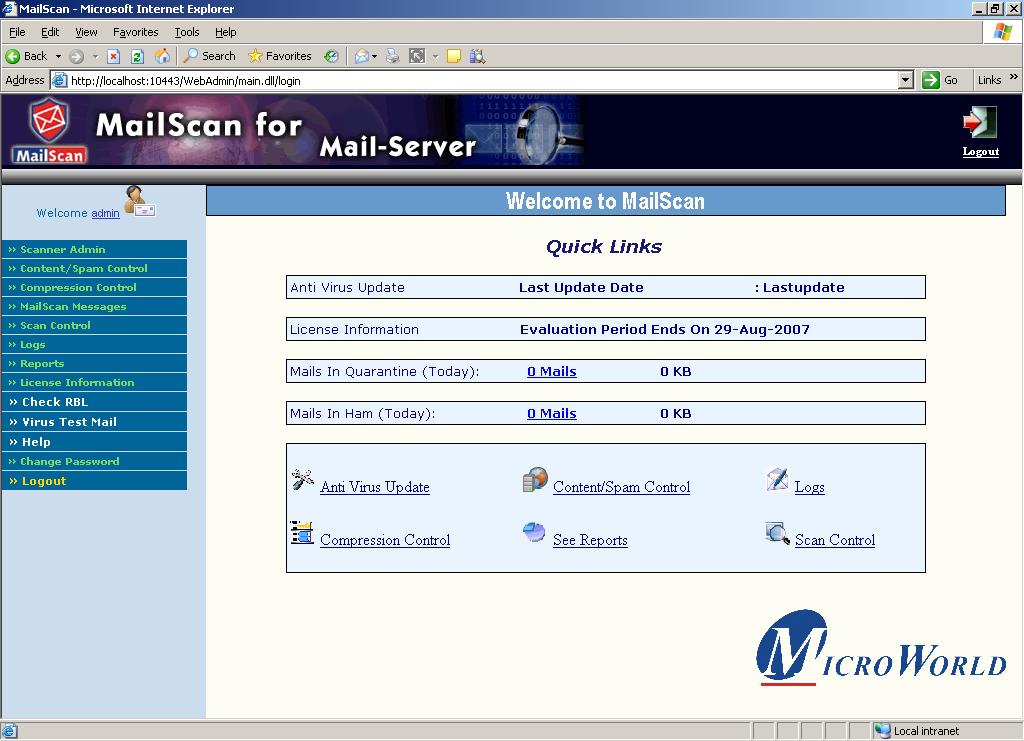Click the Refresh page icon

point(137,56)
